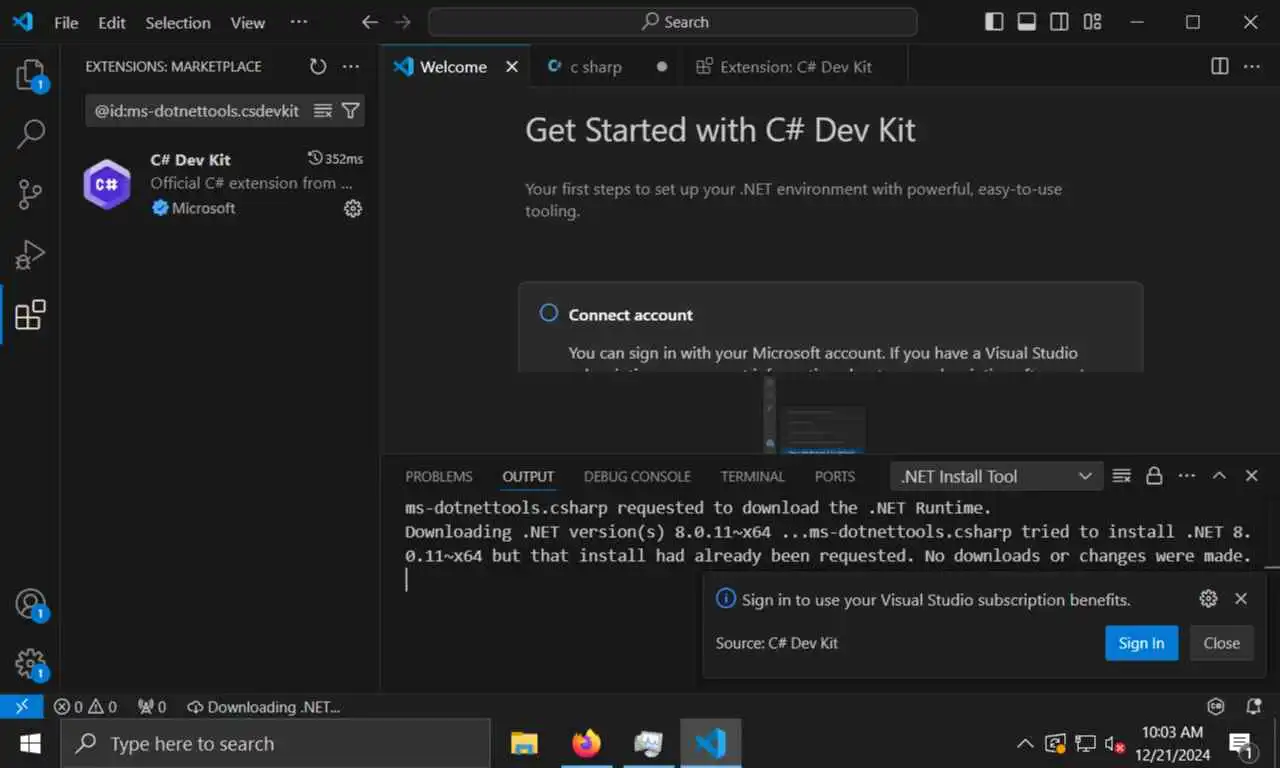Open the Explorer view in activity bar
Viewport: 1280px width, 768px height.
click(30, 75)
